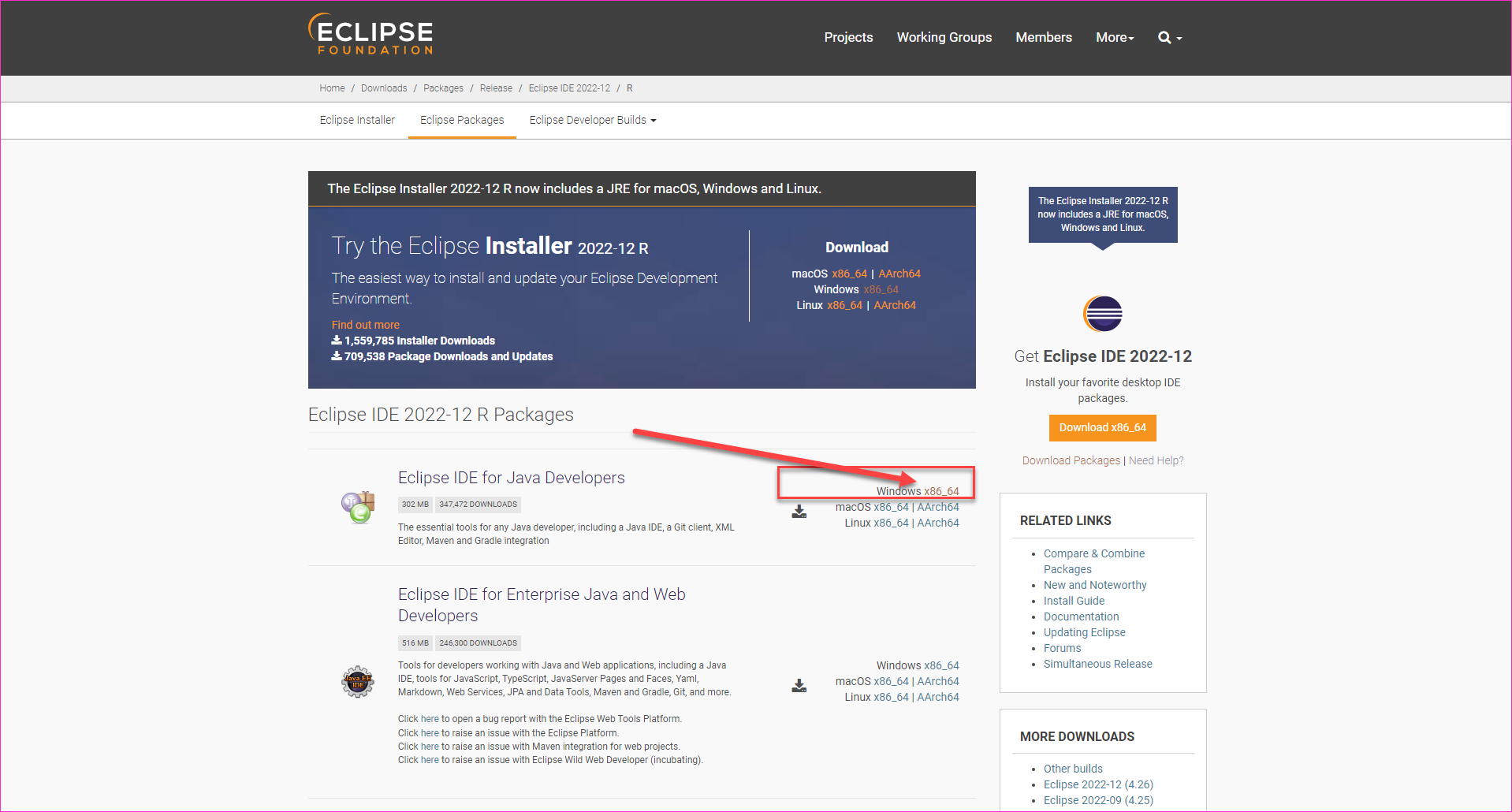The height and width of the screenshot is (812, 1512).
Task: Open the Working Groups menu item
Action: [x=944, y=37]
